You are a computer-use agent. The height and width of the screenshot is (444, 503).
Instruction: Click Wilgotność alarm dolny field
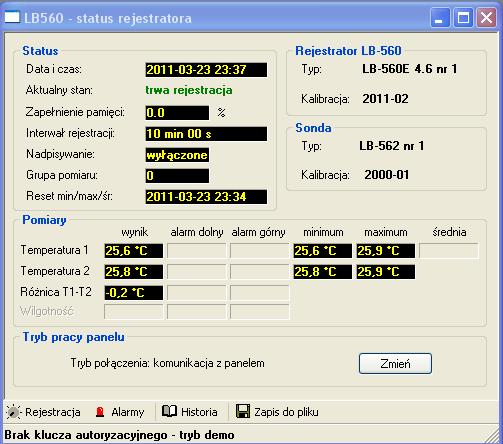(197, 312)
